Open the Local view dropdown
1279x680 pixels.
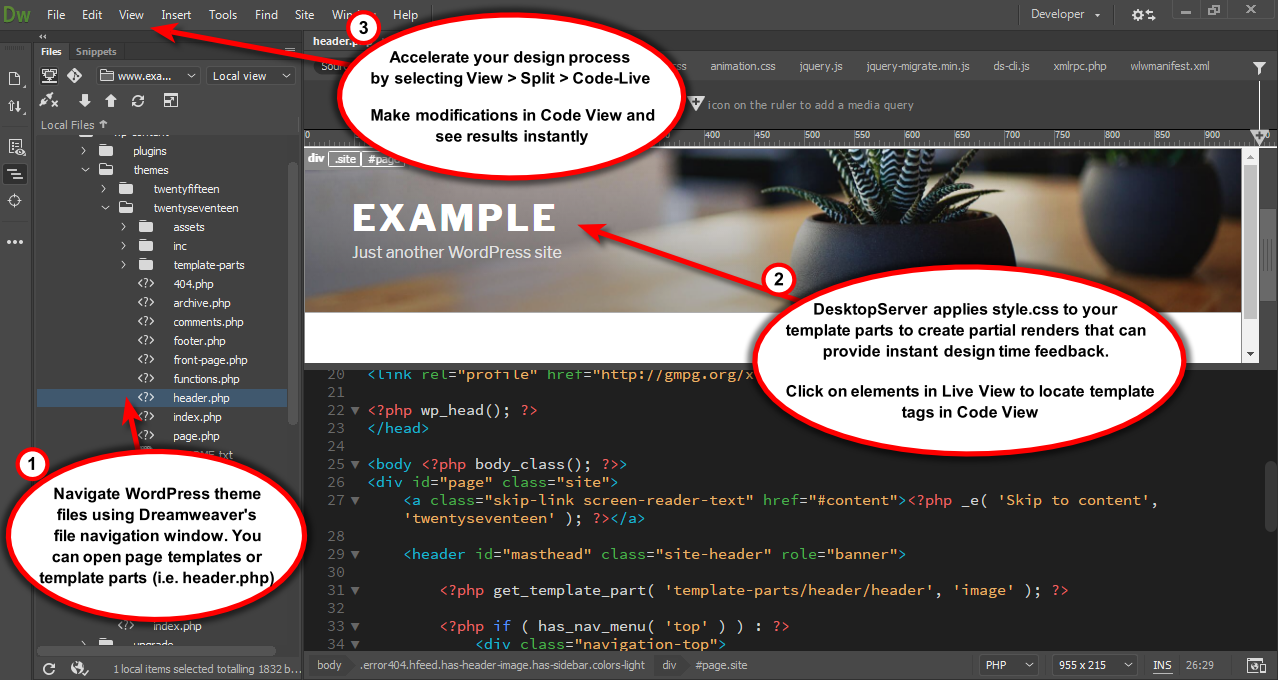pos(251,76)
